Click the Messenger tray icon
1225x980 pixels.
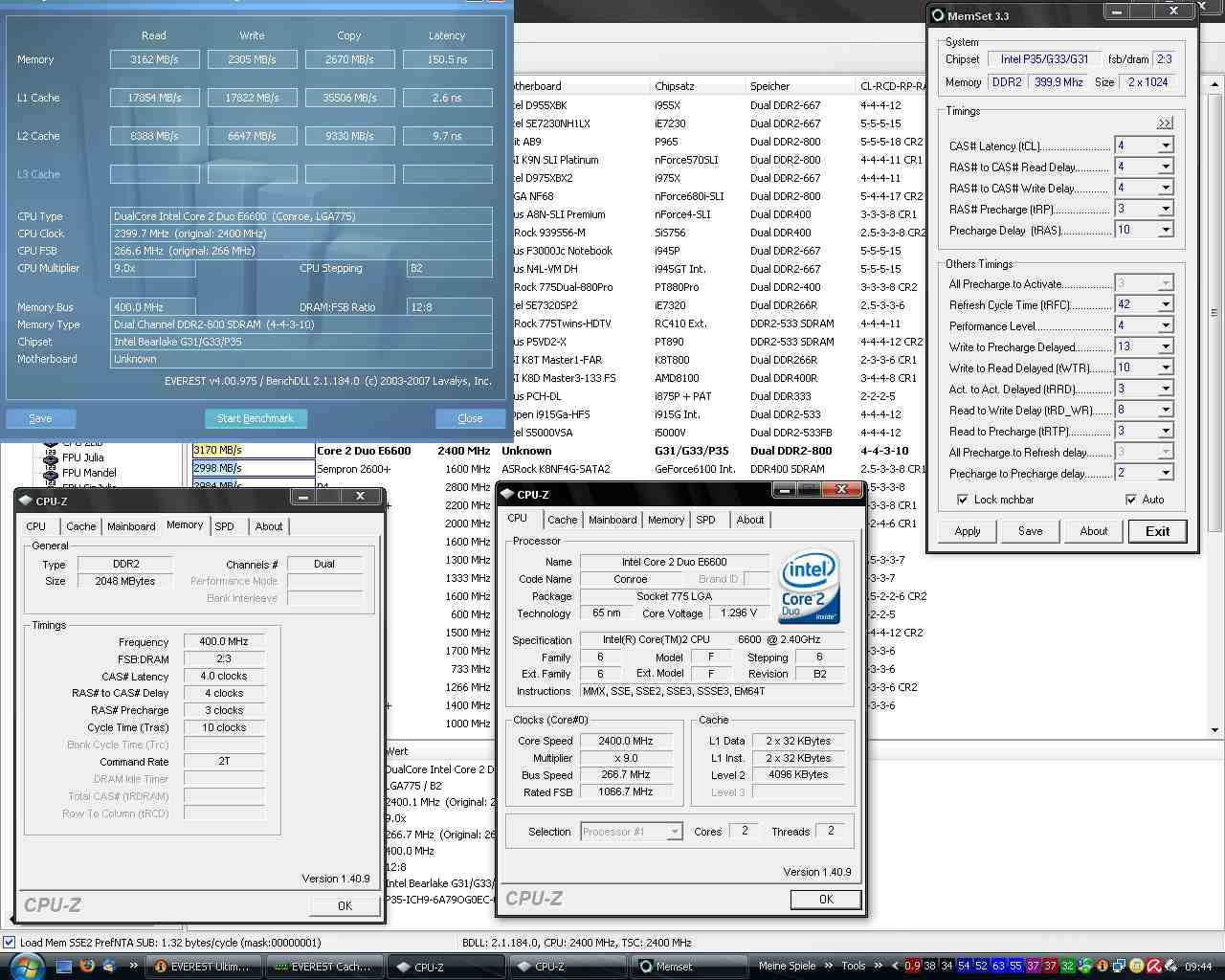click(x=1085, y=966)
